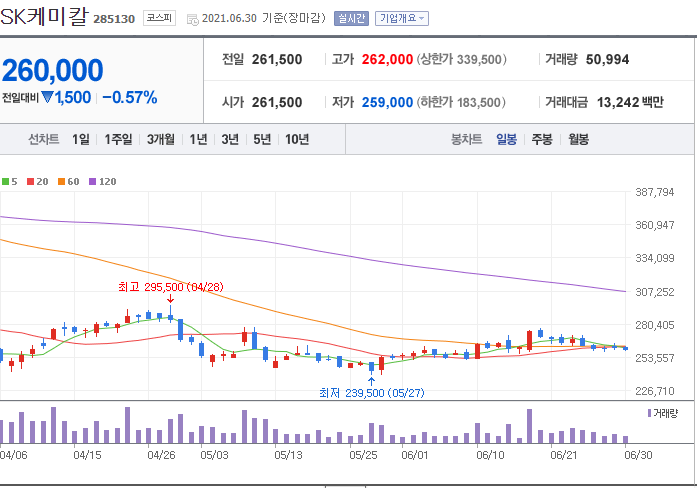
Task: Click the orange 60-day moving average swatch
Action: pyautogui.click(x=61, y=181)
